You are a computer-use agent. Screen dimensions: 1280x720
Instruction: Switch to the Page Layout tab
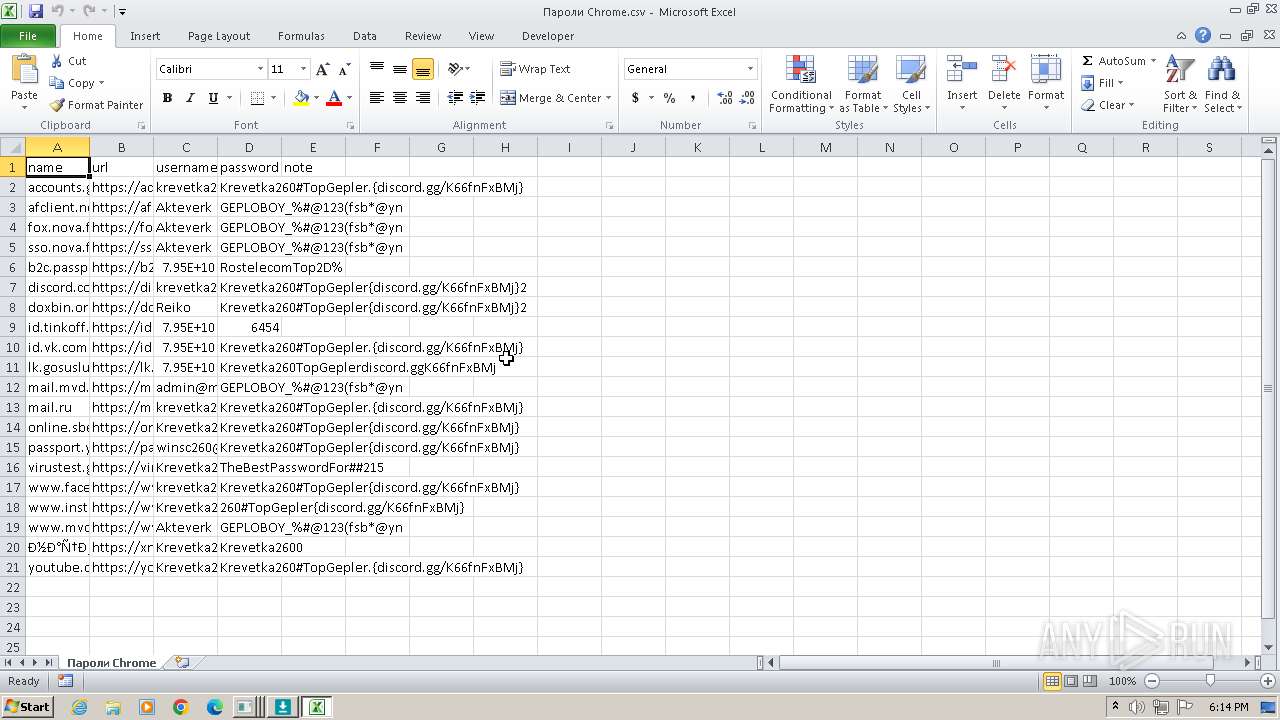(219, 36)
